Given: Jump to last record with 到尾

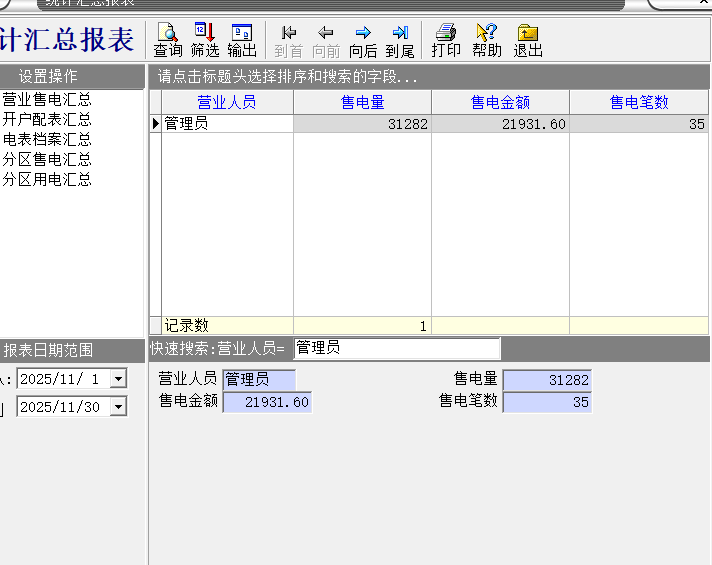Looking at the screenshot, I should coord(400,40).
